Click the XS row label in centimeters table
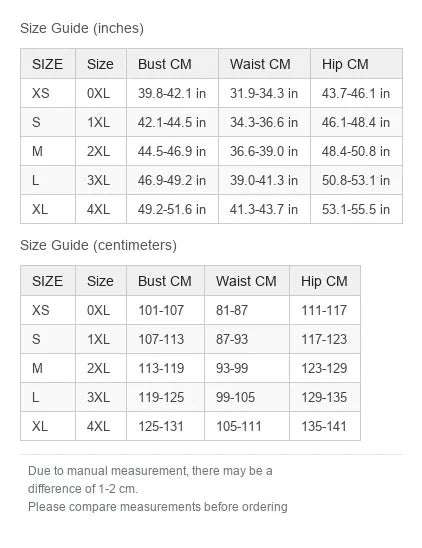Screen dimensions: 422x548 pos(48,310)
